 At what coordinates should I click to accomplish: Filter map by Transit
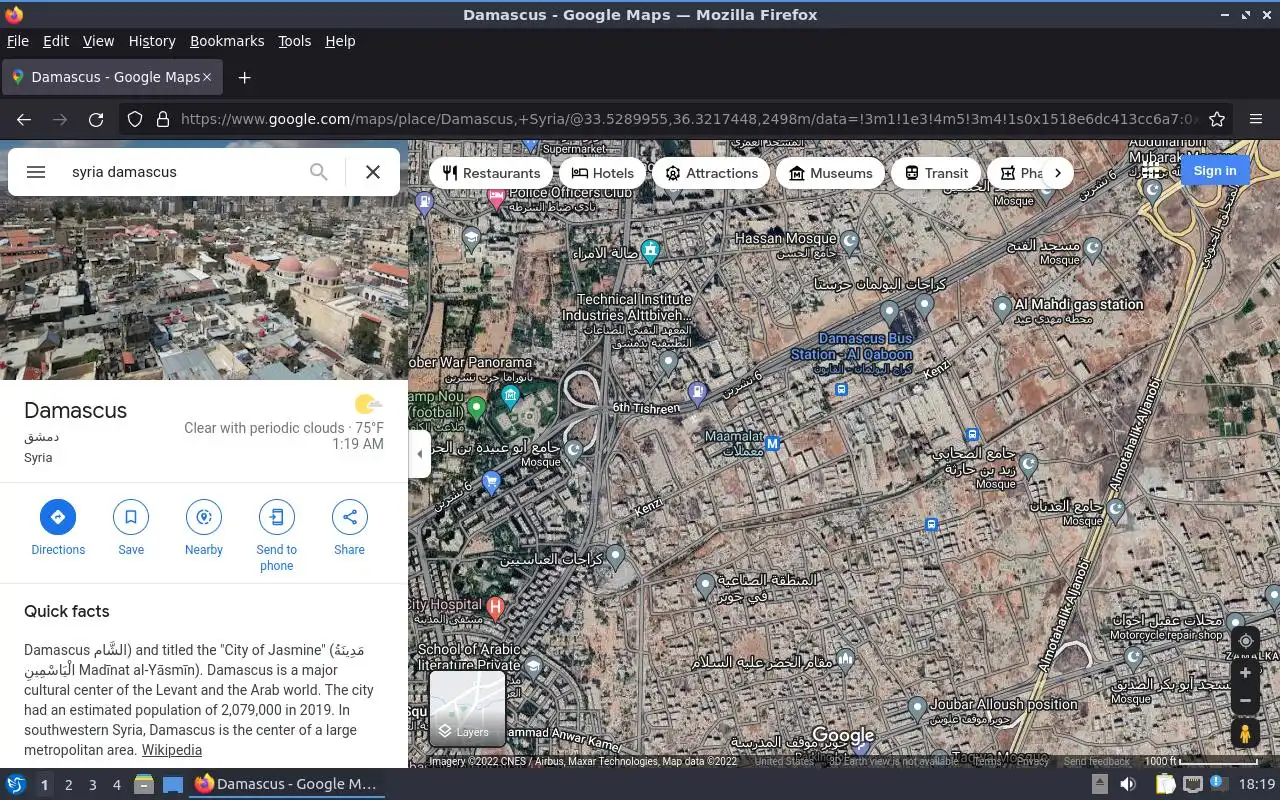[936, 173]
